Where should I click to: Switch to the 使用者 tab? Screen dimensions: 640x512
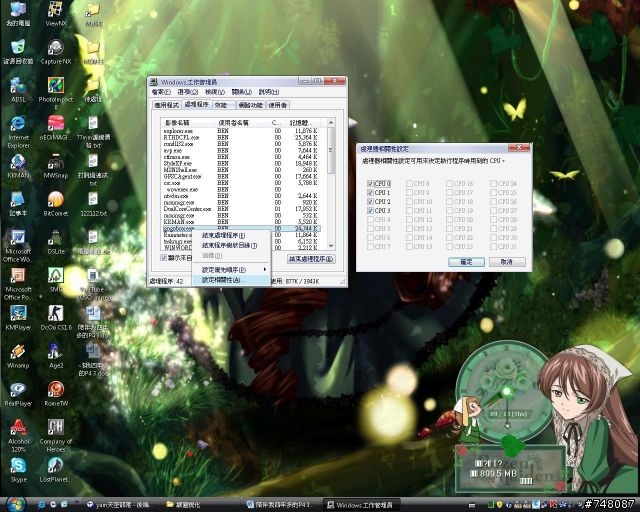tap(278, 105)
